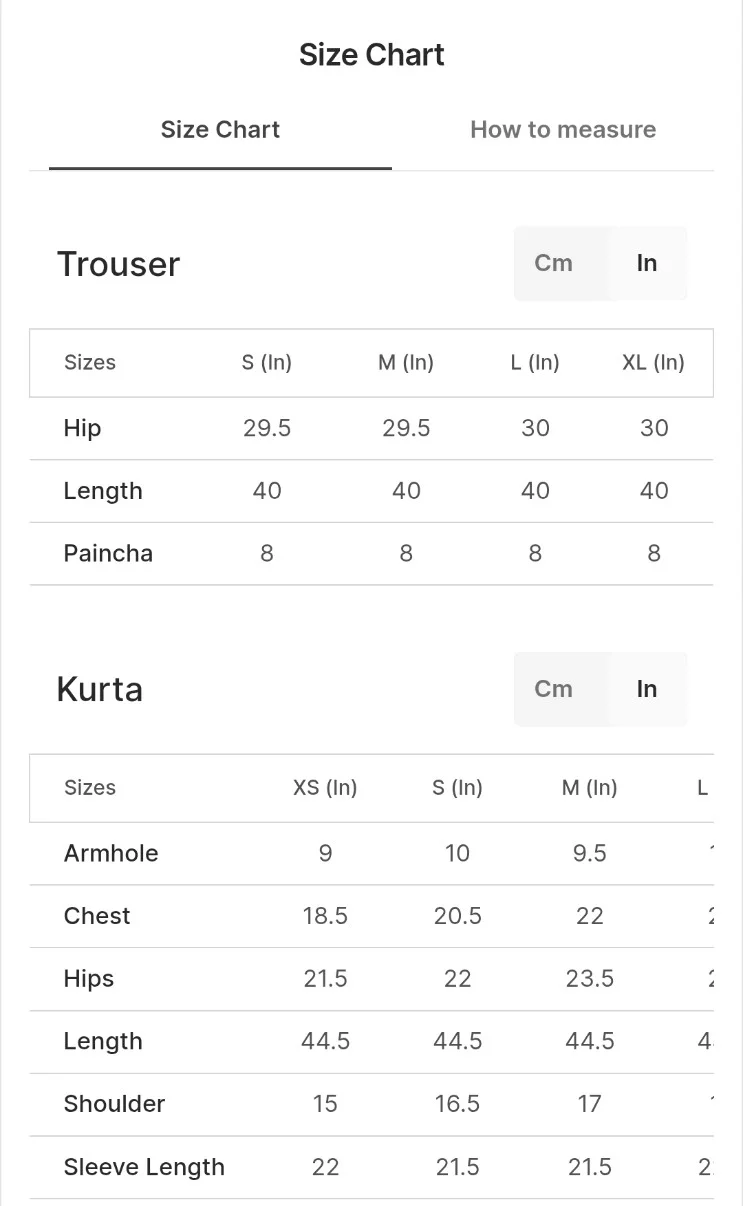Click the Hips row label in Kurta table
The height and width of the screenshot is (1206, 743).
pos(89,979)
